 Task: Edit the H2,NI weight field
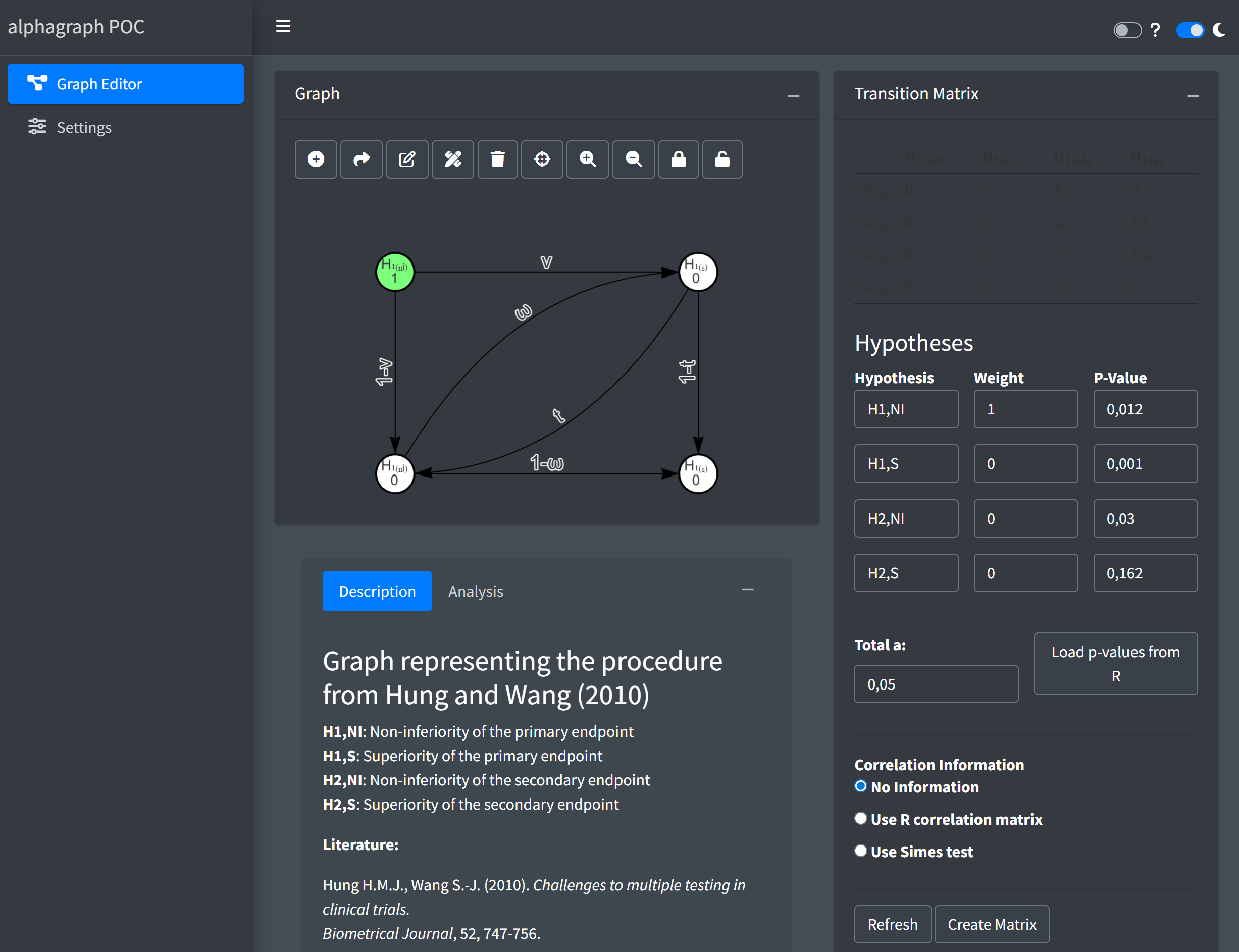point(1026,518)
